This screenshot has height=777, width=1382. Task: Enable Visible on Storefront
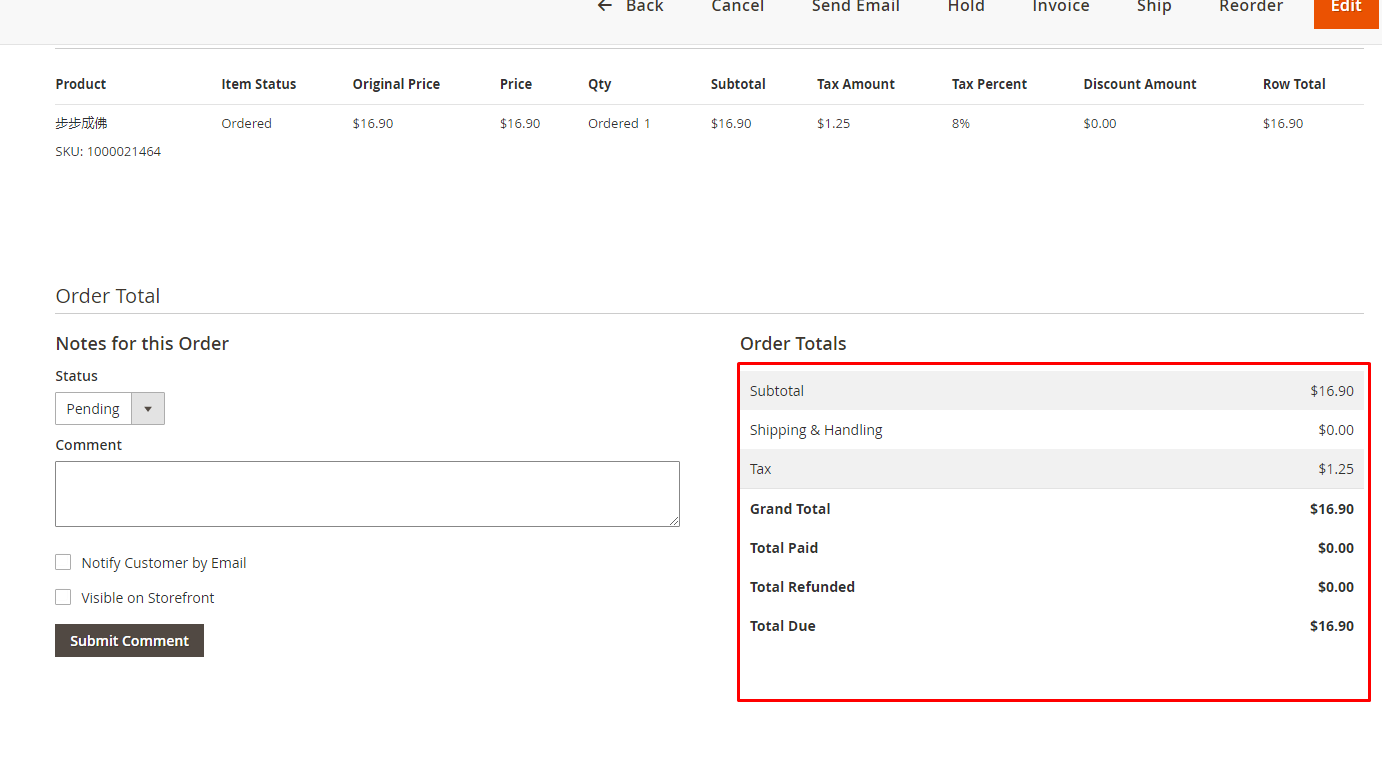[63, 597]
